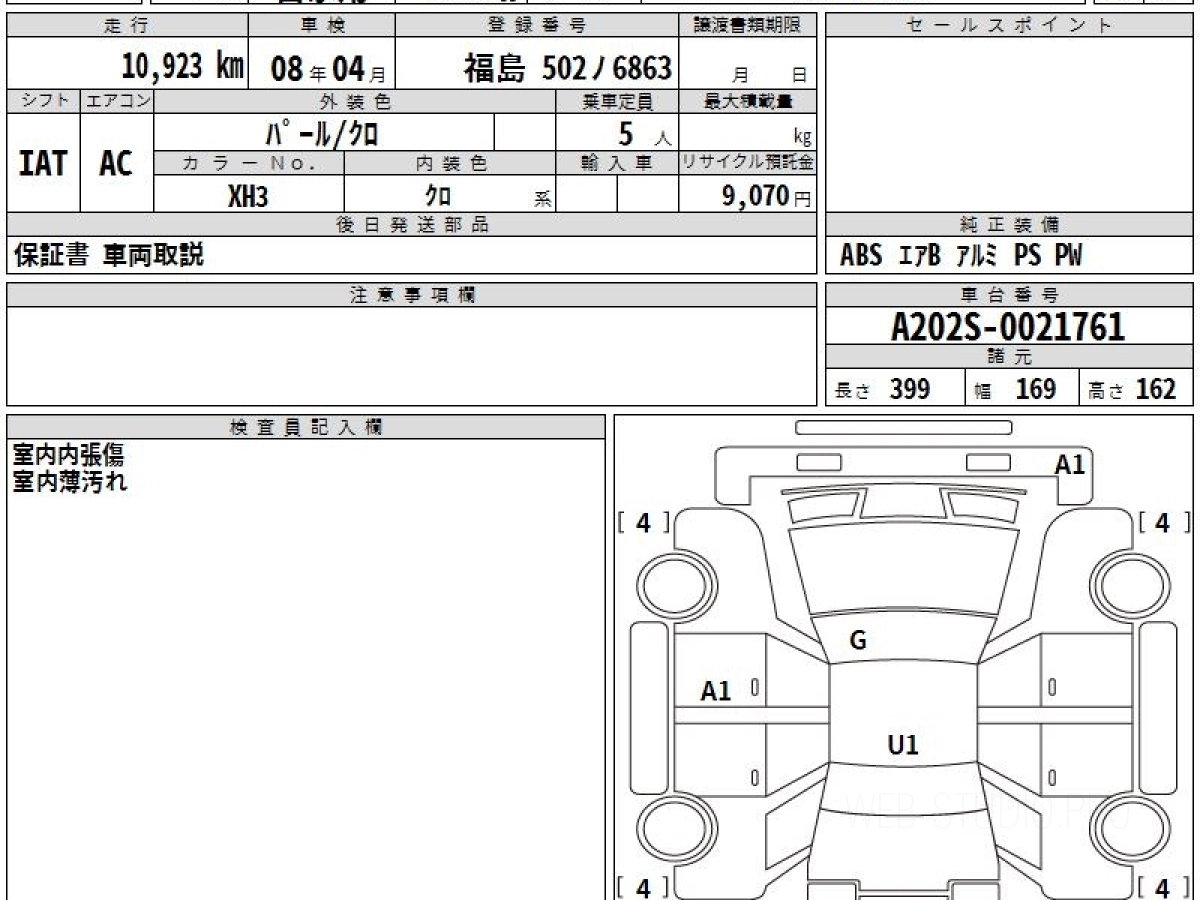Click the U1 mark on roof
Screen dimensions: 1200x900
[903, 744]
